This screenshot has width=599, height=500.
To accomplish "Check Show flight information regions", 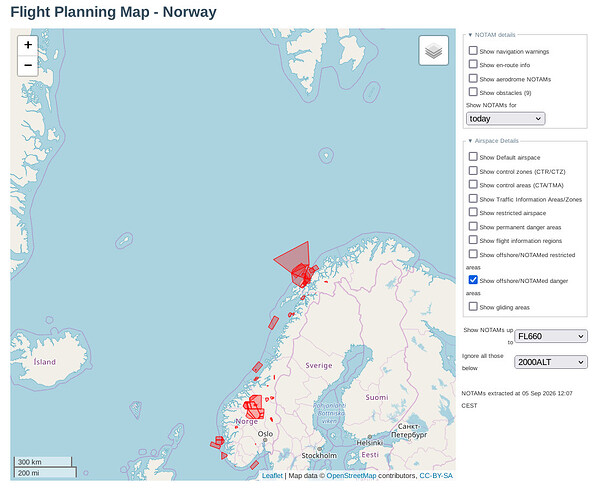I will (x=473, y=240).
